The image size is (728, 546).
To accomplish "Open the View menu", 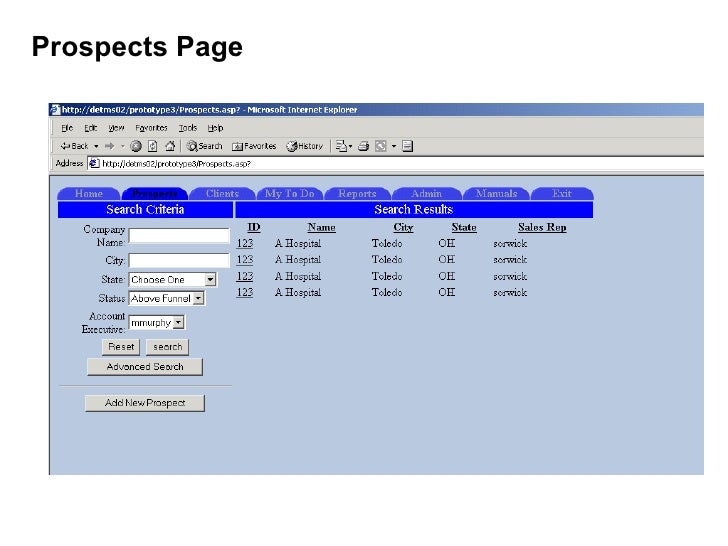I will point(116,128).
